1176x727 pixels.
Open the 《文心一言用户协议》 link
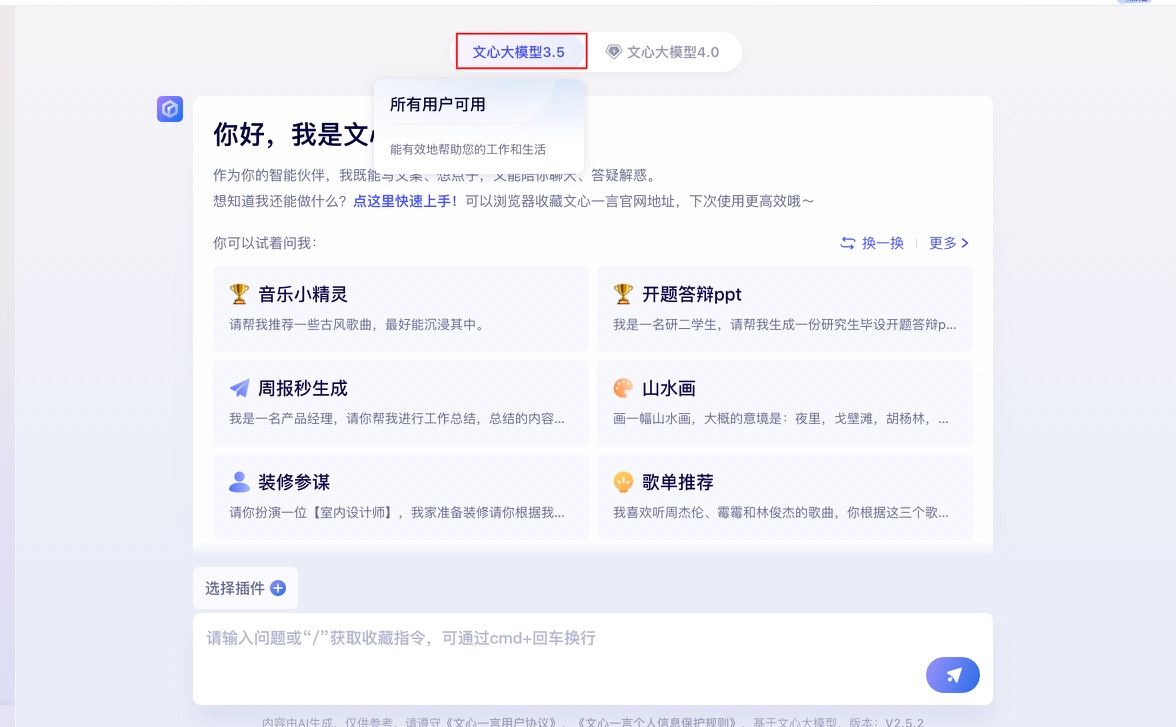click(499, 722)
